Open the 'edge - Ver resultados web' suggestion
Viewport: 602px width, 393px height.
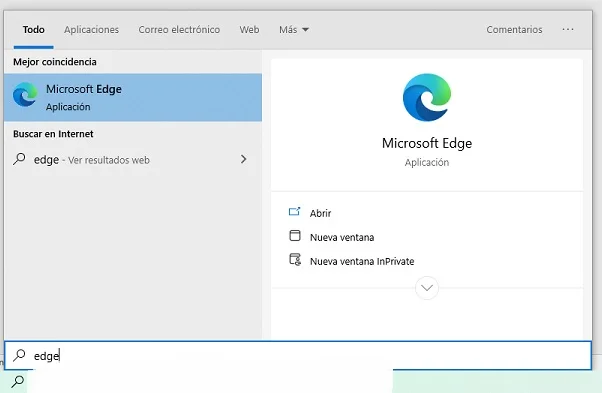click(x=133, y=159)
